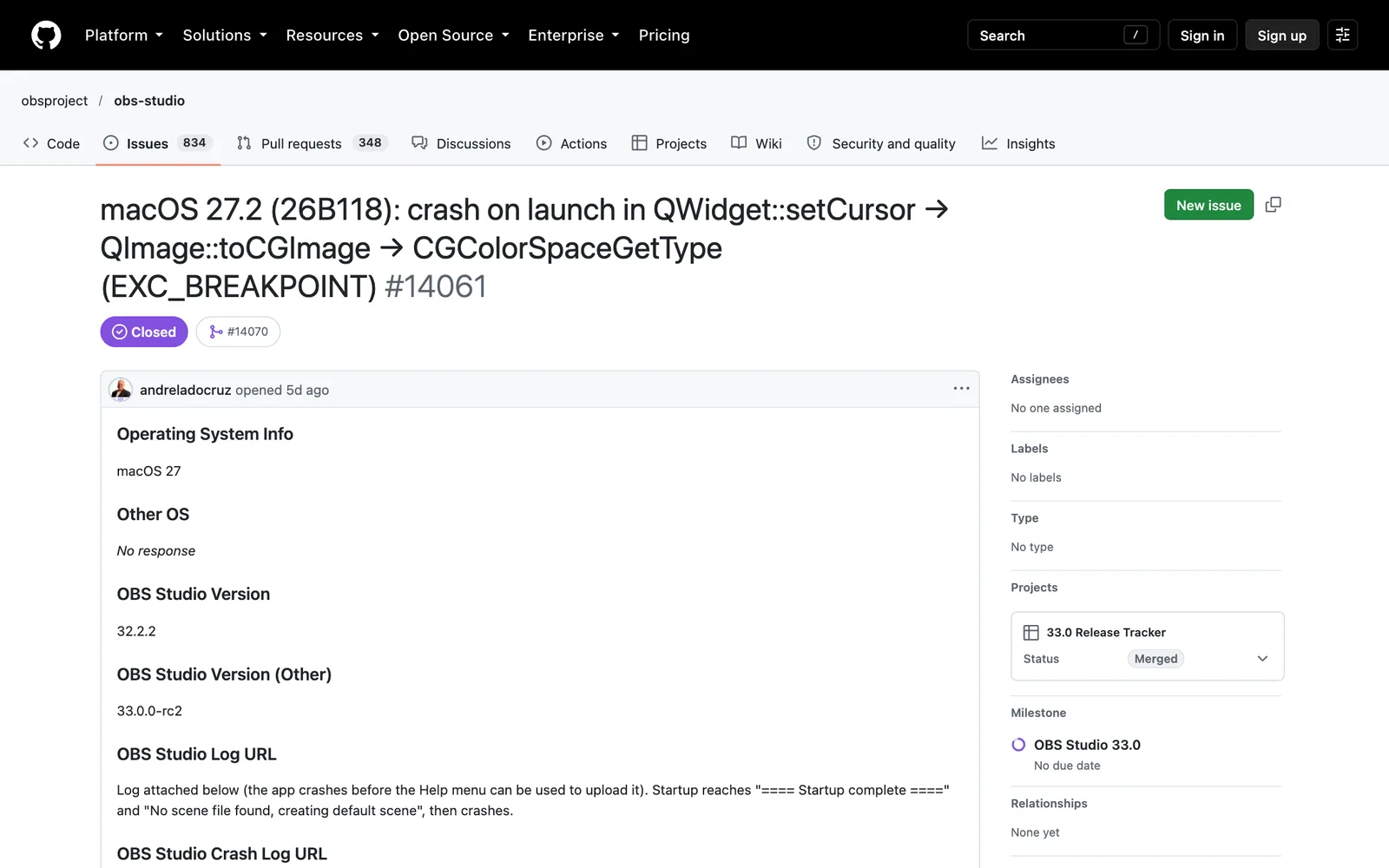Open the 33.0 Release Tracker project
Viewport: 1389px width, 868px height.
(x=1106, y=633)
